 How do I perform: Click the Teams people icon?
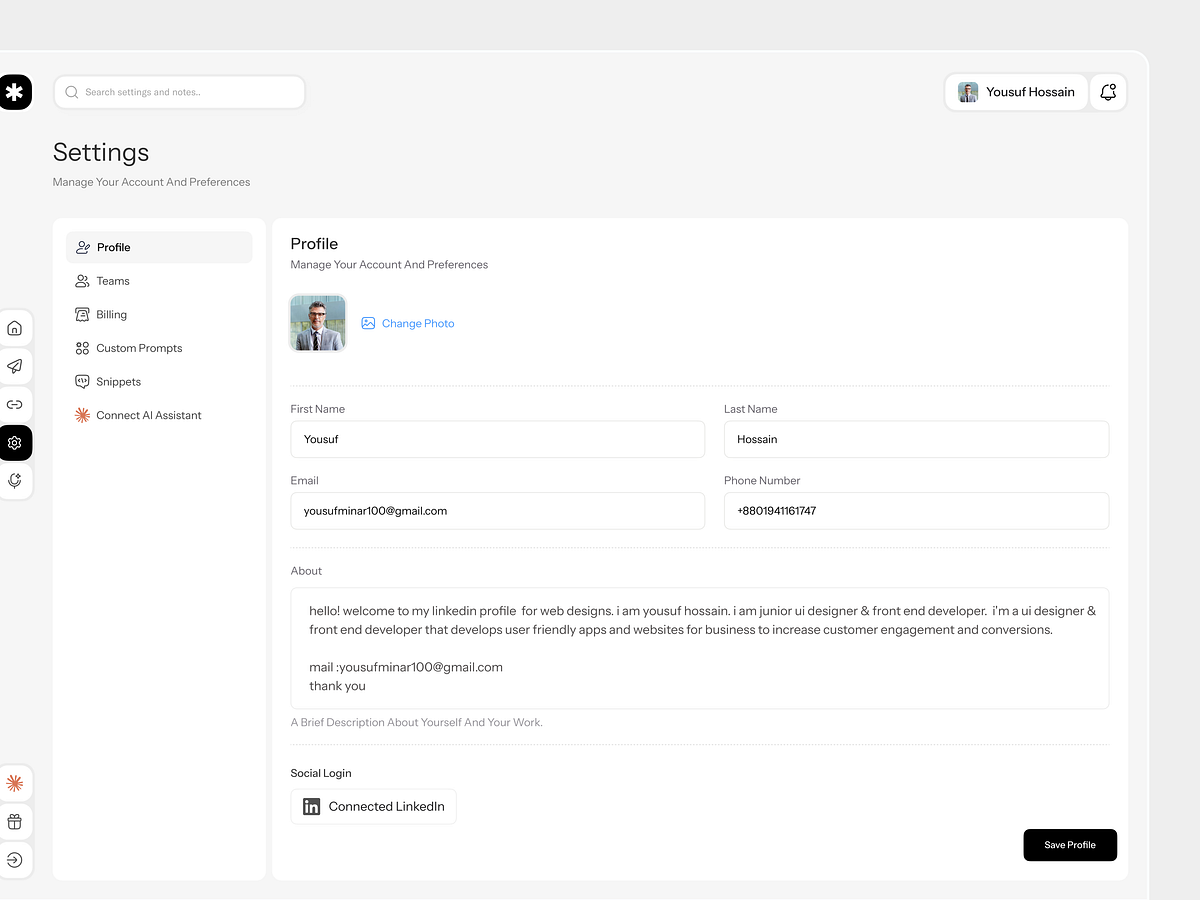click(83, 281)
